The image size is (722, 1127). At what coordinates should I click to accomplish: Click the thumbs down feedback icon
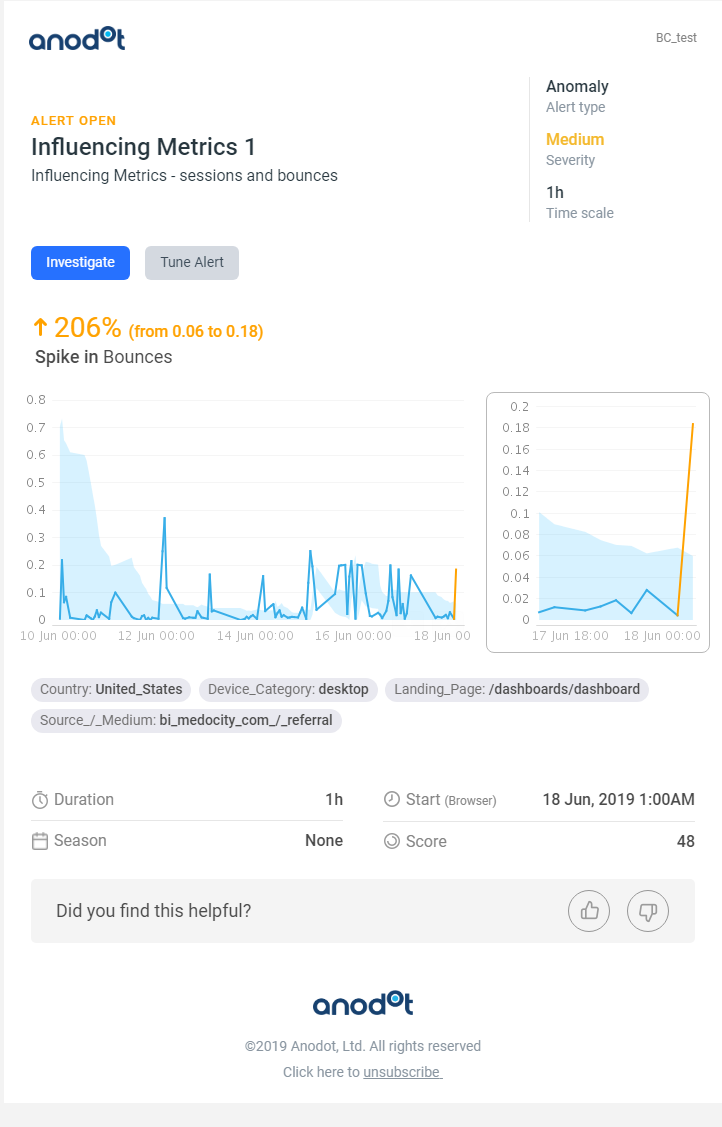pos(648,911)
